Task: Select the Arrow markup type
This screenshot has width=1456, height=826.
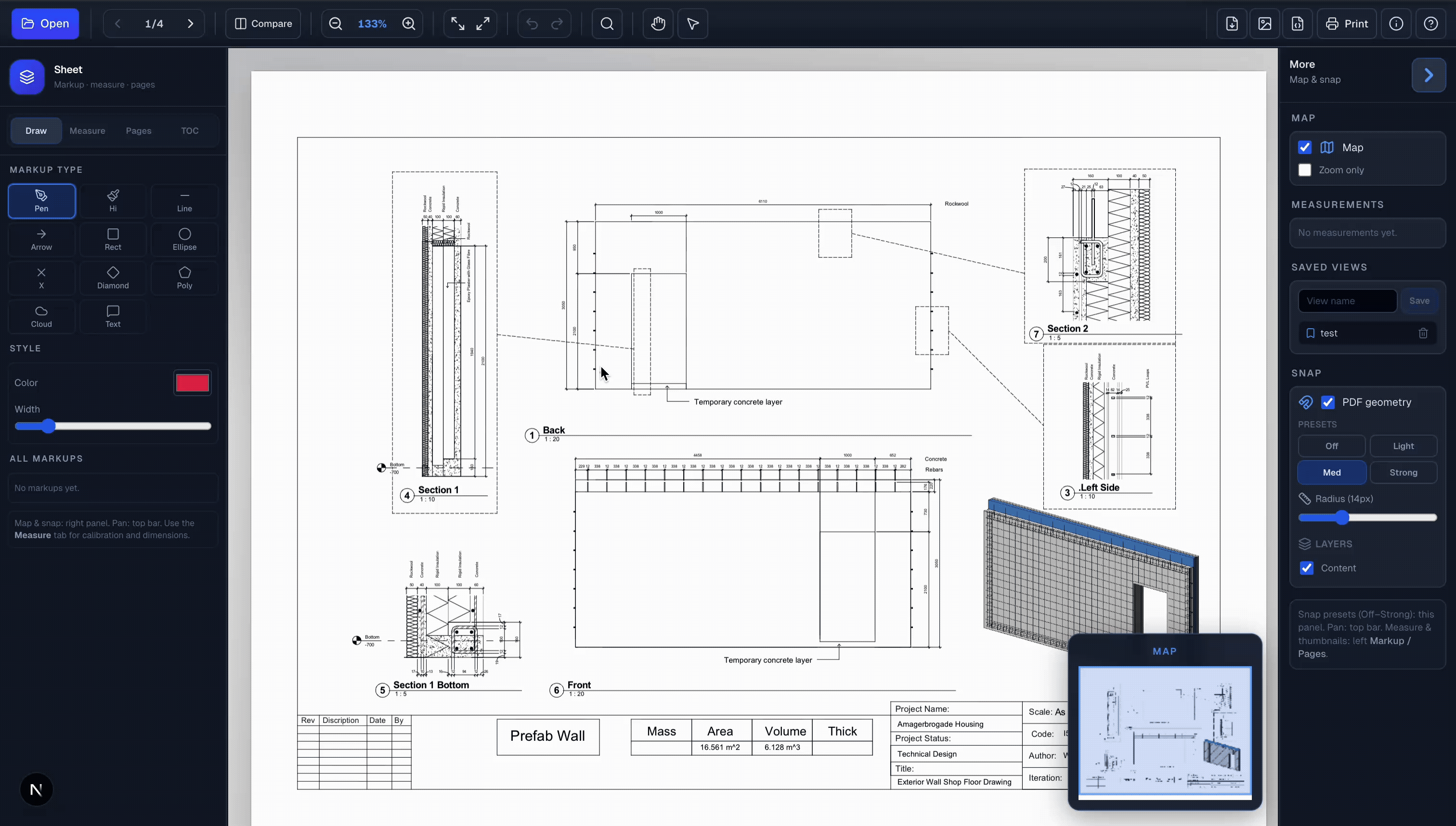Action: tap(41, 239)
